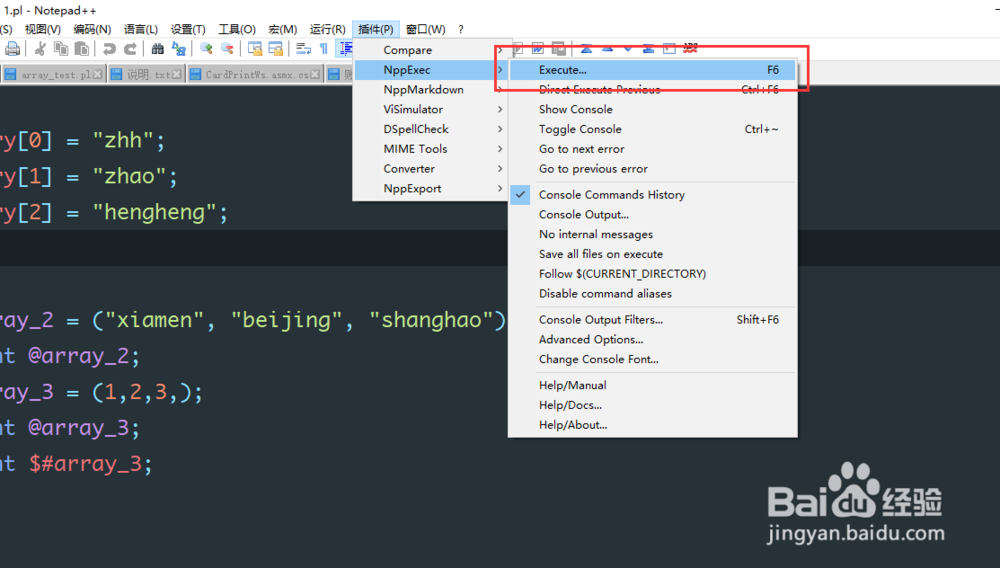
Task: Click the Compare last-difference icon
Action: point(649,48)
